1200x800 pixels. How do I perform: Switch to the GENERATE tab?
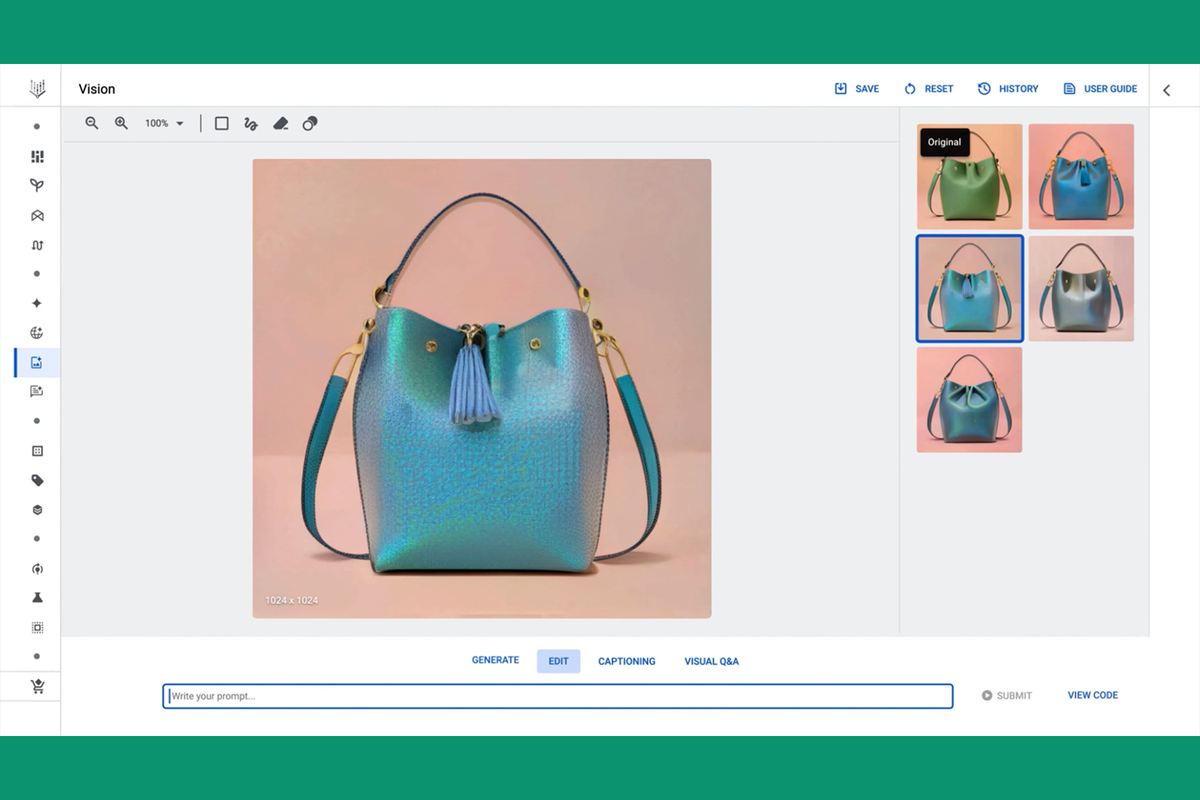tap(495, 660)
